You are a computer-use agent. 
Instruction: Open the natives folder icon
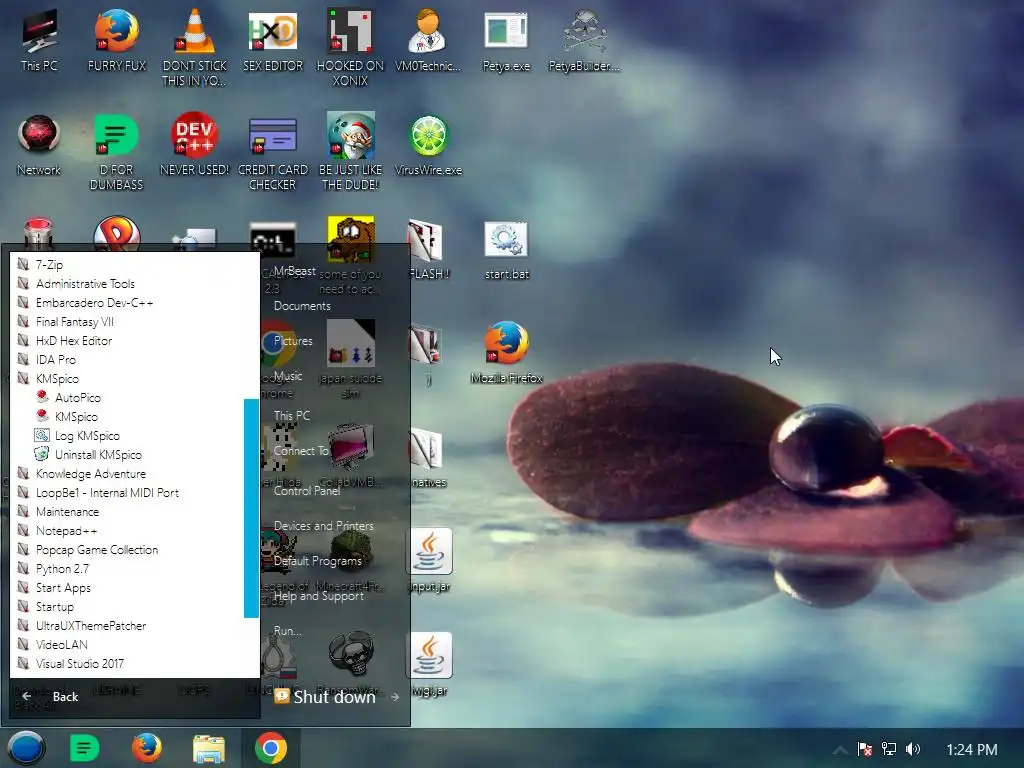(429, 457)
